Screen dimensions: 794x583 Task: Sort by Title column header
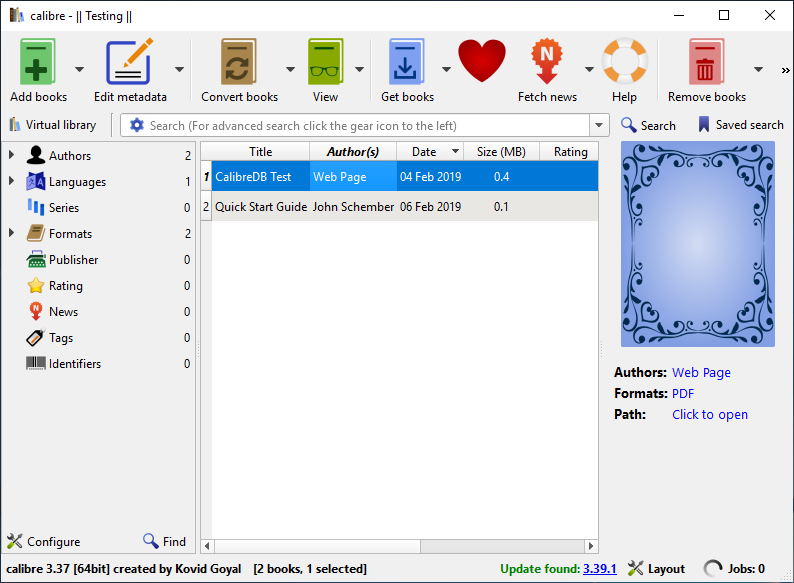[260, 151]
